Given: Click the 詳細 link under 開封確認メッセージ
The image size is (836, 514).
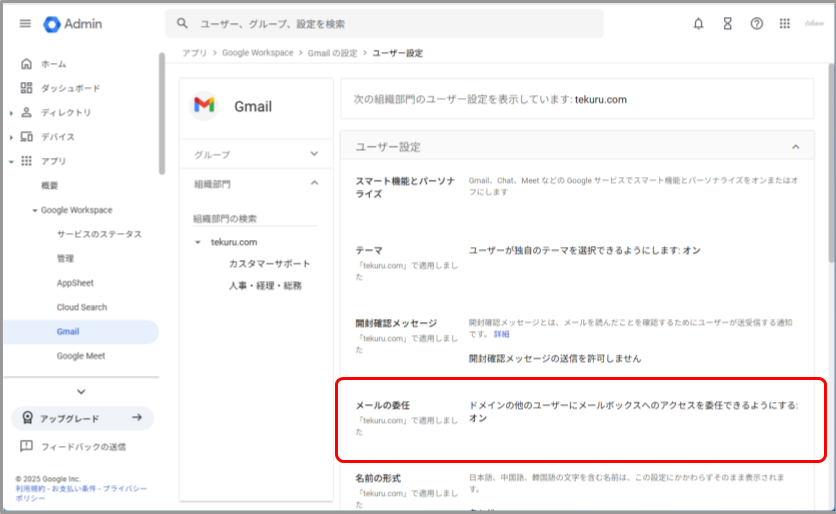Looking at the screenshot, I should pos(501,334).
